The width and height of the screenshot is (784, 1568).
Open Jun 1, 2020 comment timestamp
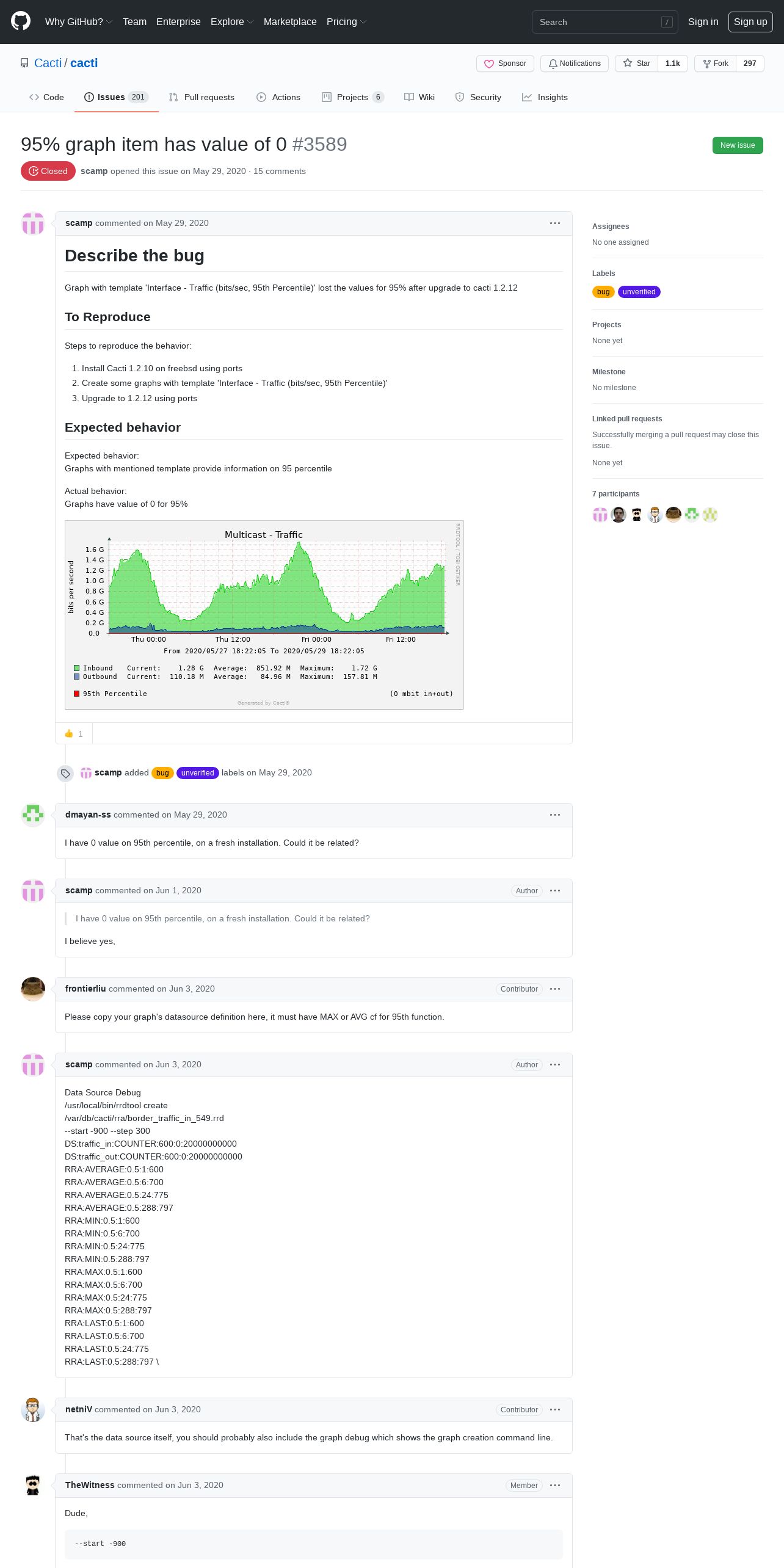(x=178, y=890)
